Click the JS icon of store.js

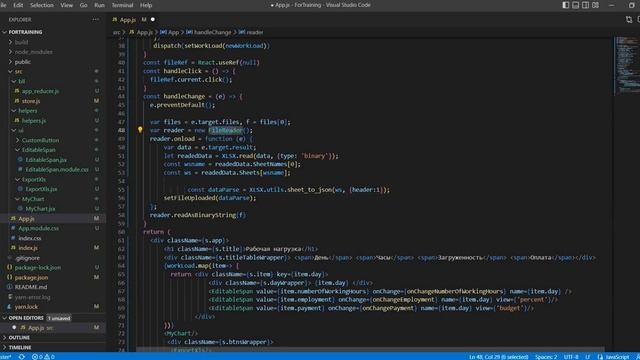click(x=17, y=100)
